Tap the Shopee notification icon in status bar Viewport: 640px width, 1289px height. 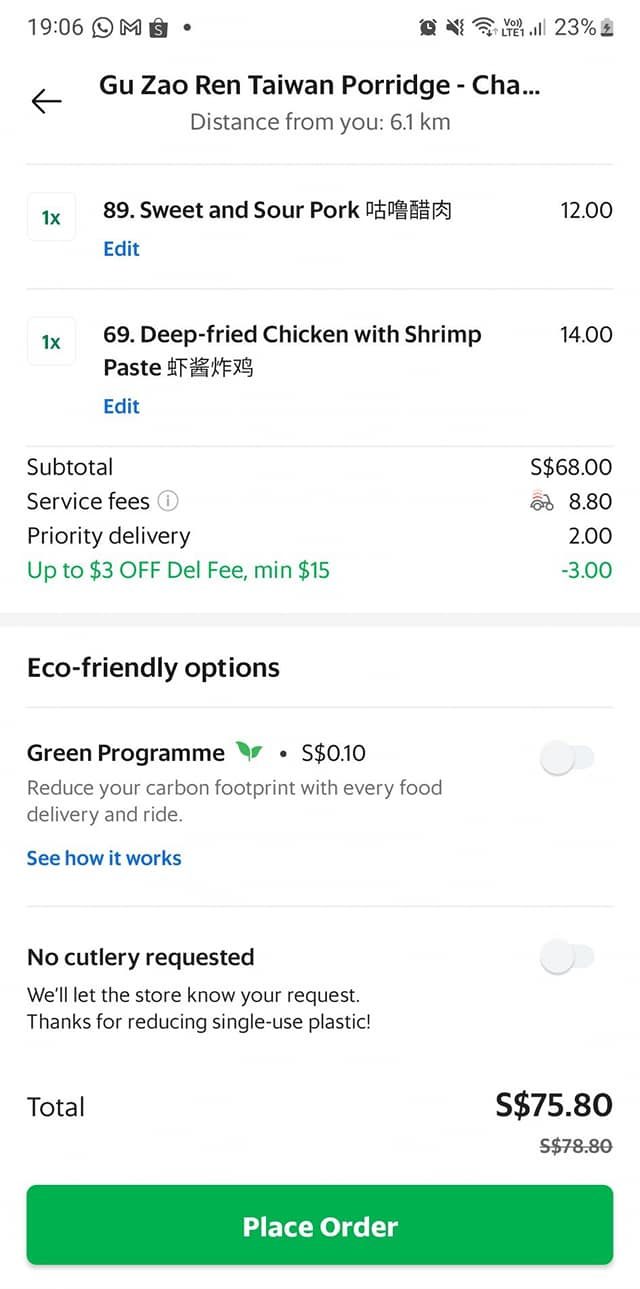point(158,29)
